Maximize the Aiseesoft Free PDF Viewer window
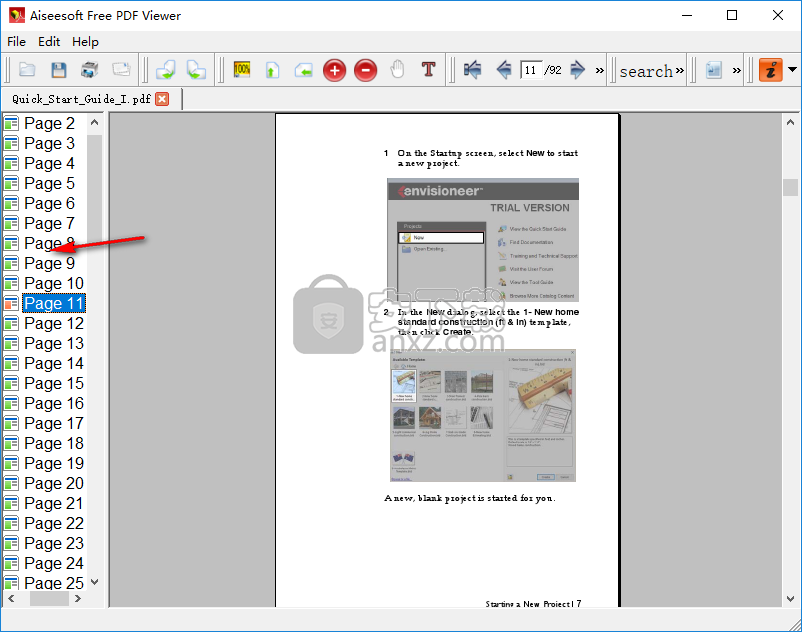 [x=732, y=15]
